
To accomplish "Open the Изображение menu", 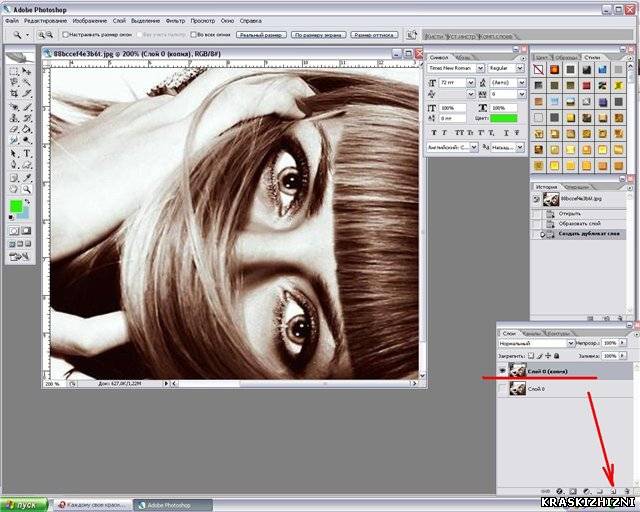I will click(90, 21).
